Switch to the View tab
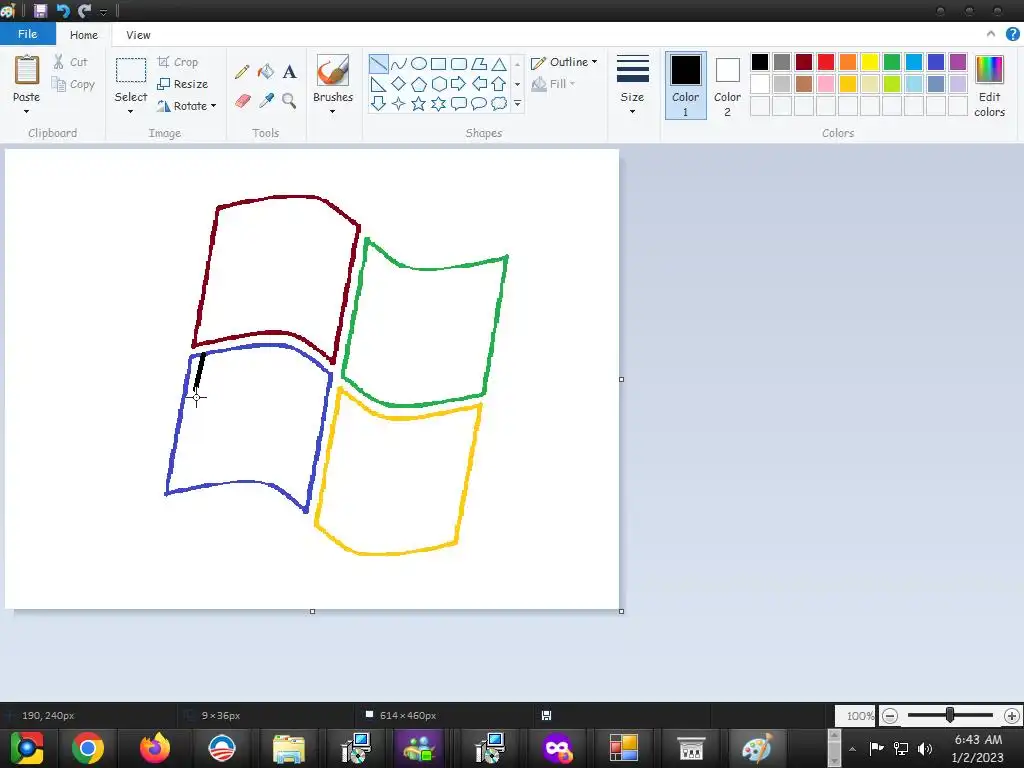The width and height of the screenshot is (1024, 768). pyautogui.click(x=138, y=35)
